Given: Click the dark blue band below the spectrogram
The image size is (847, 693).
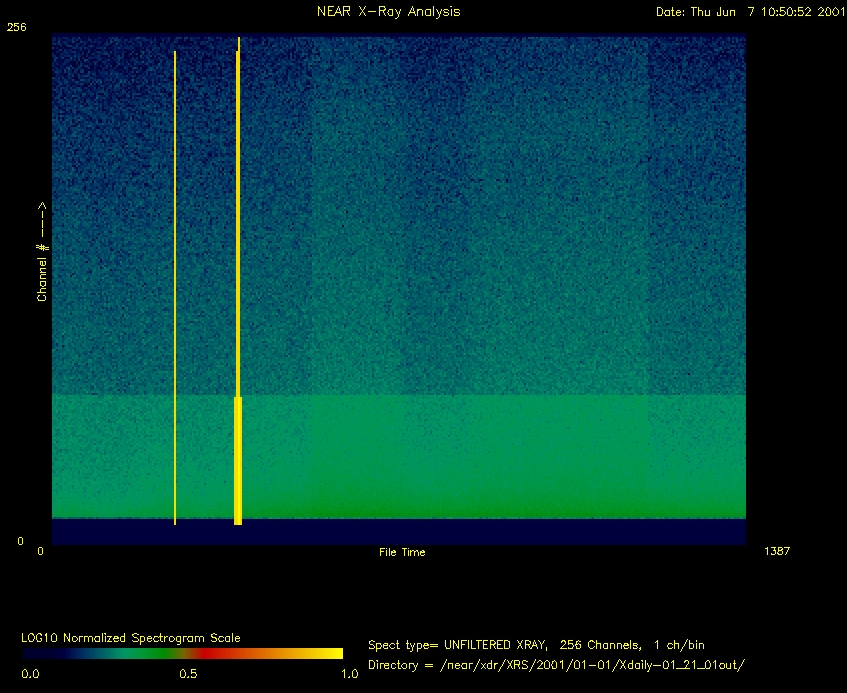Looking at the screenshot, I should point(400,531).
